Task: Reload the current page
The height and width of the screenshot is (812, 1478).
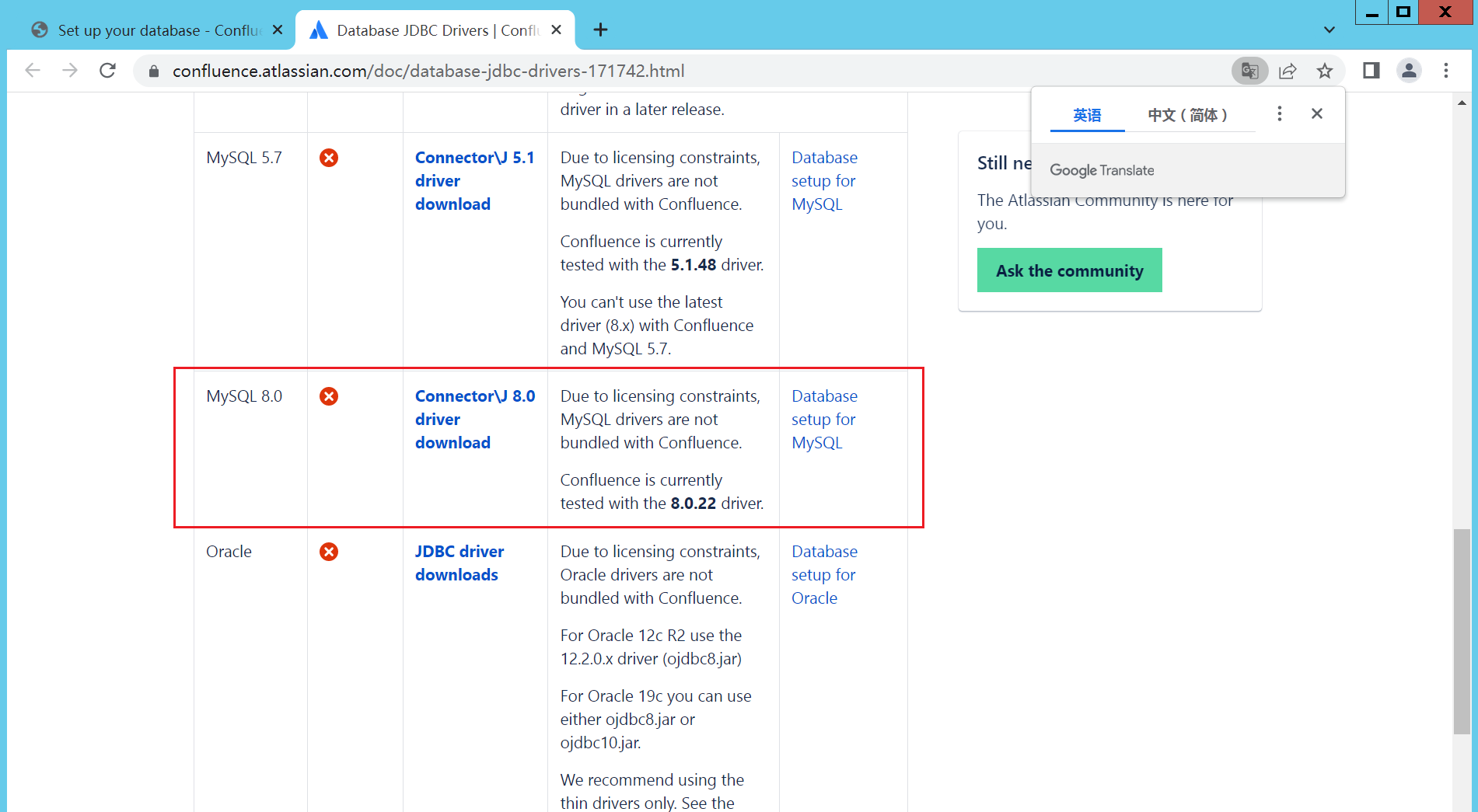Action: coord(108,71)
